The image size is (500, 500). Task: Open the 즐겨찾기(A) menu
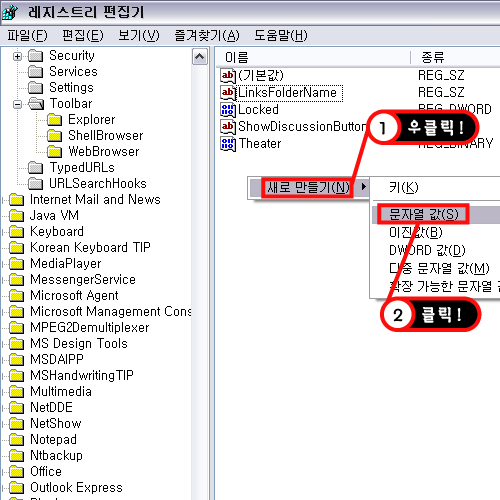(x=207, y=35)
